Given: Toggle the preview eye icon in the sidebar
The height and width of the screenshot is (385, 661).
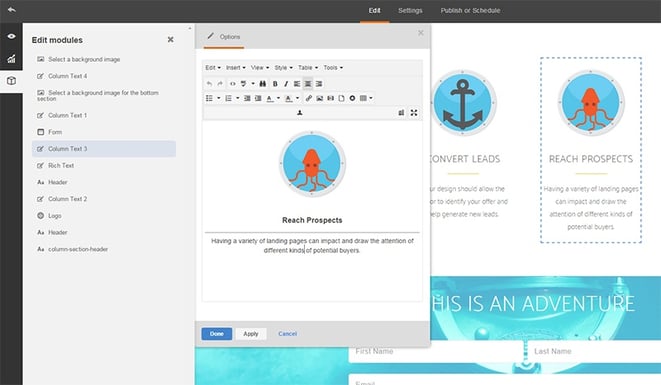Looking at the screenshot, I should coord(11,36).
